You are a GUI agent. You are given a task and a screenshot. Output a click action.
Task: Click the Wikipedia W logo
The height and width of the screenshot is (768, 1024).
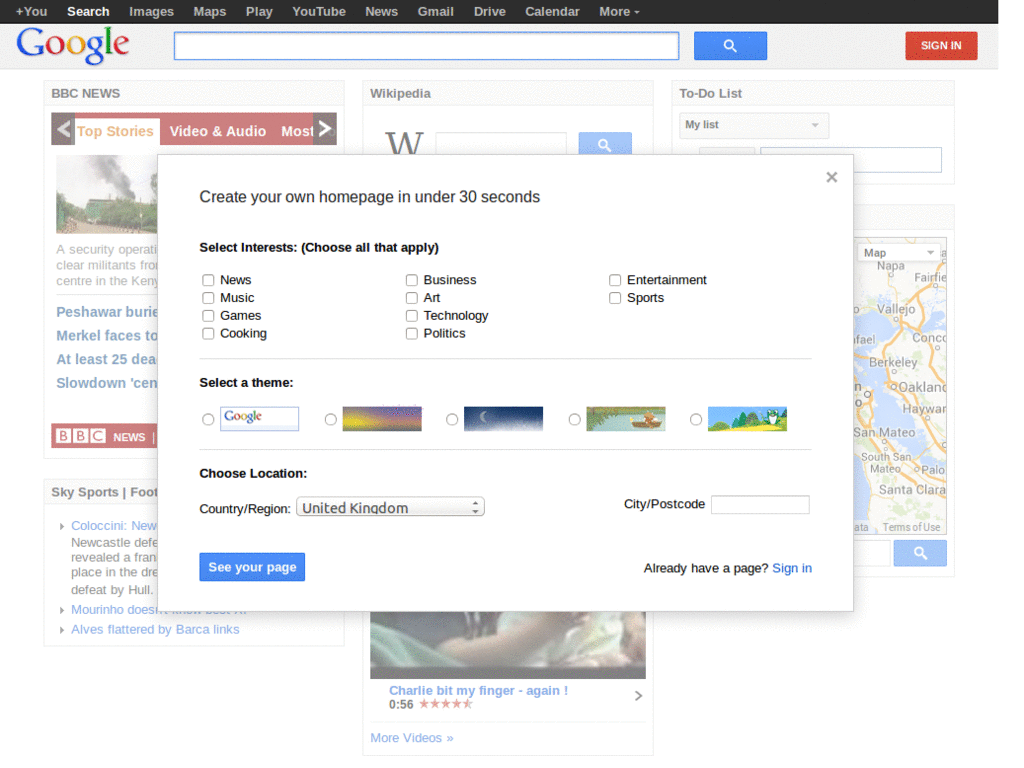[x=404, y=142]
